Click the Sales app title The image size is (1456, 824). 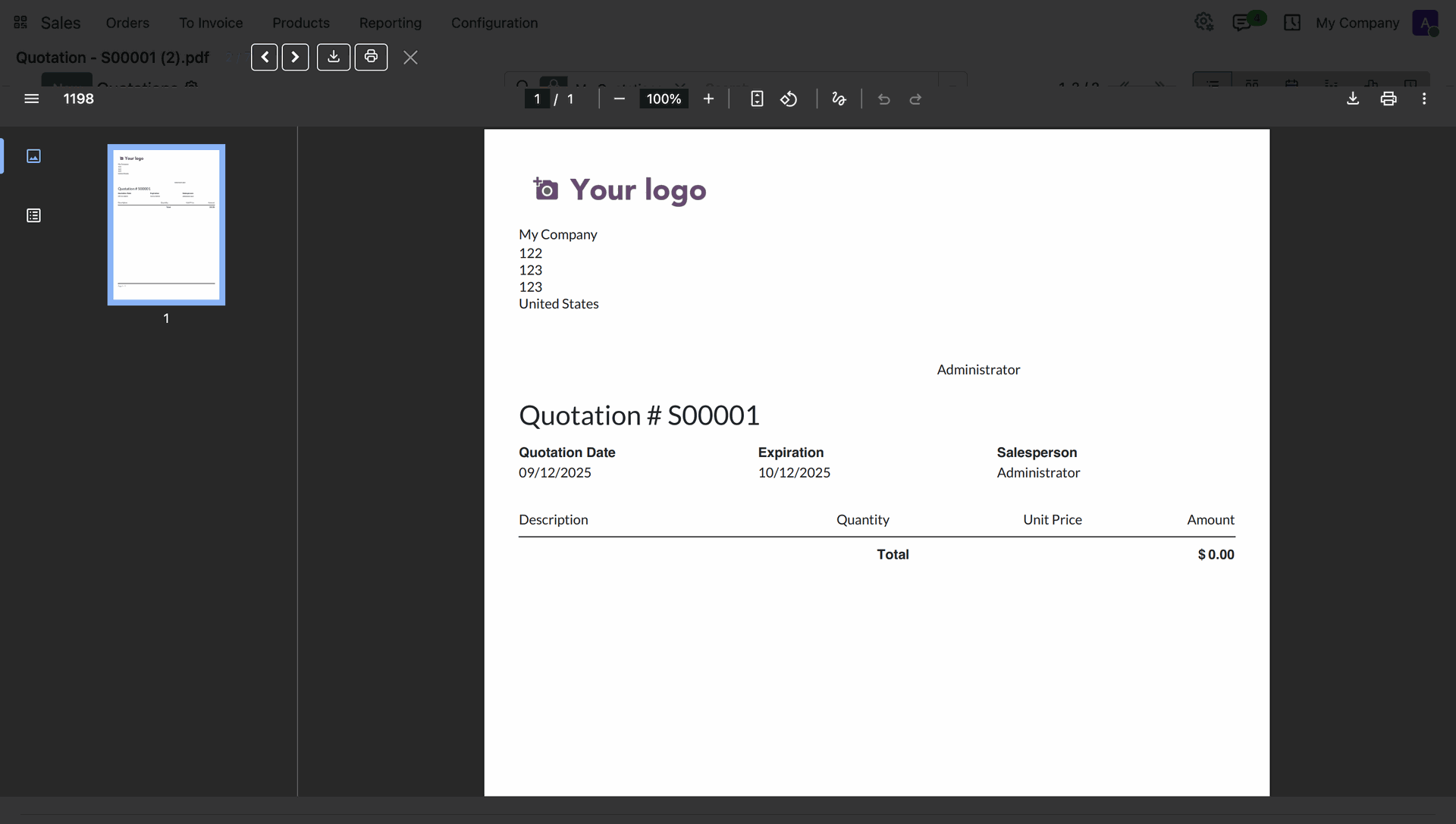pos(61,23)
